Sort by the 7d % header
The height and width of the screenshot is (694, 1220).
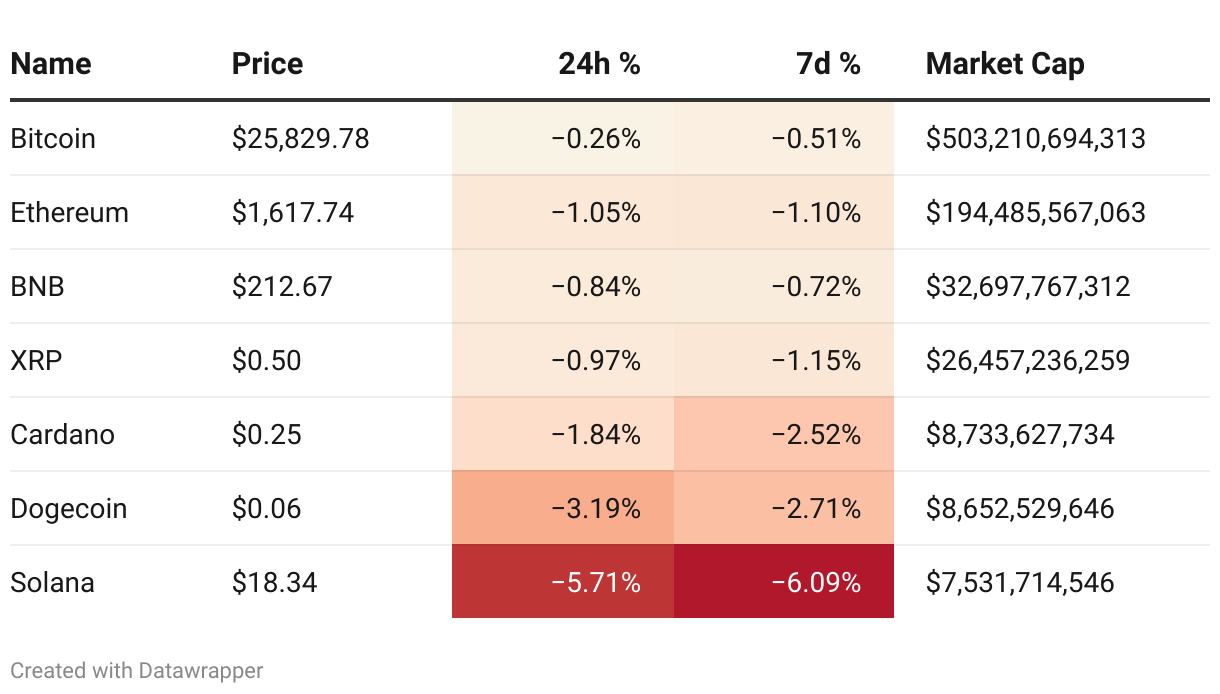tap(828, 64)
